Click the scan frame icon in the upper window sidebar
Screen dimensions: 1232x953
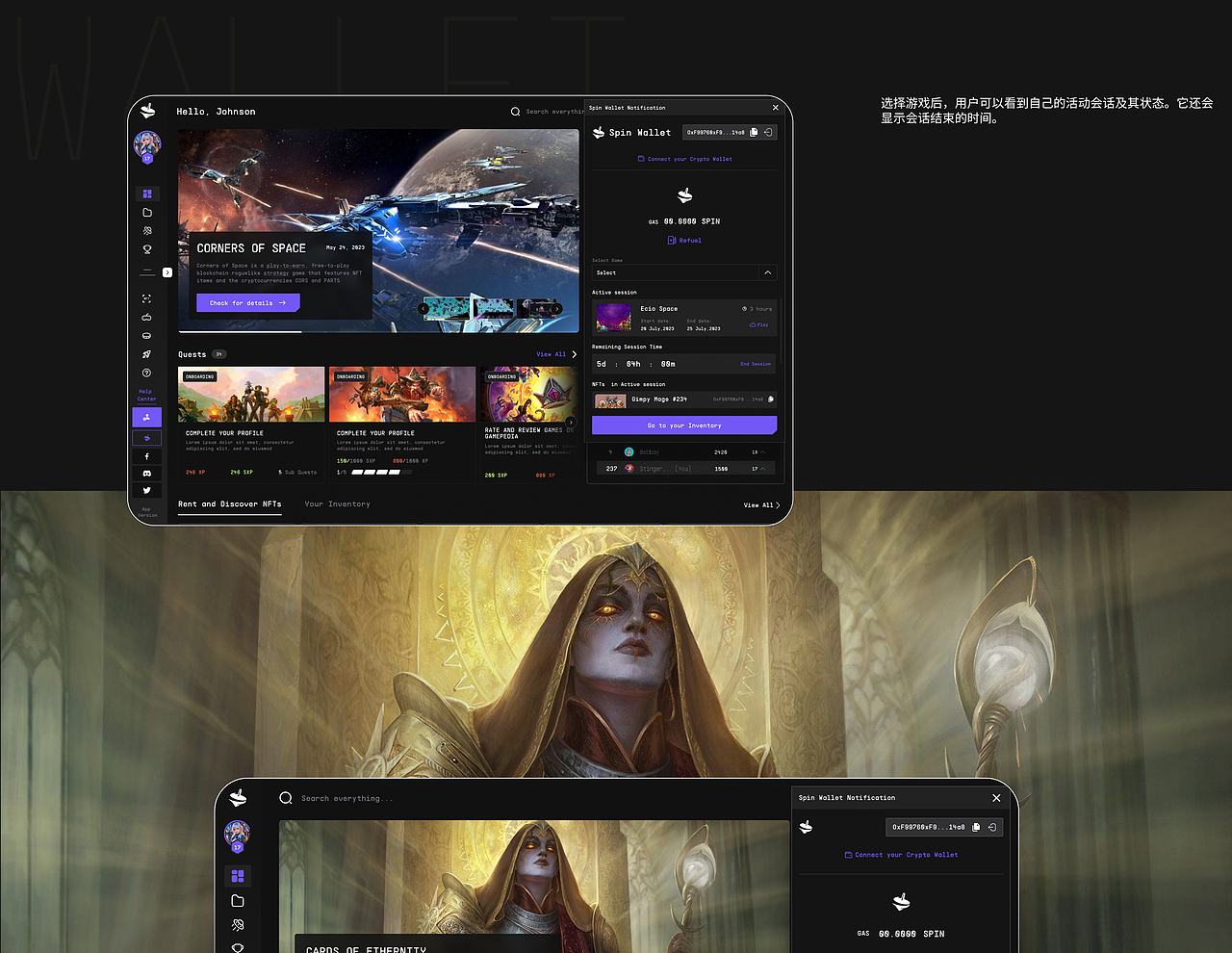coord(146,298)
